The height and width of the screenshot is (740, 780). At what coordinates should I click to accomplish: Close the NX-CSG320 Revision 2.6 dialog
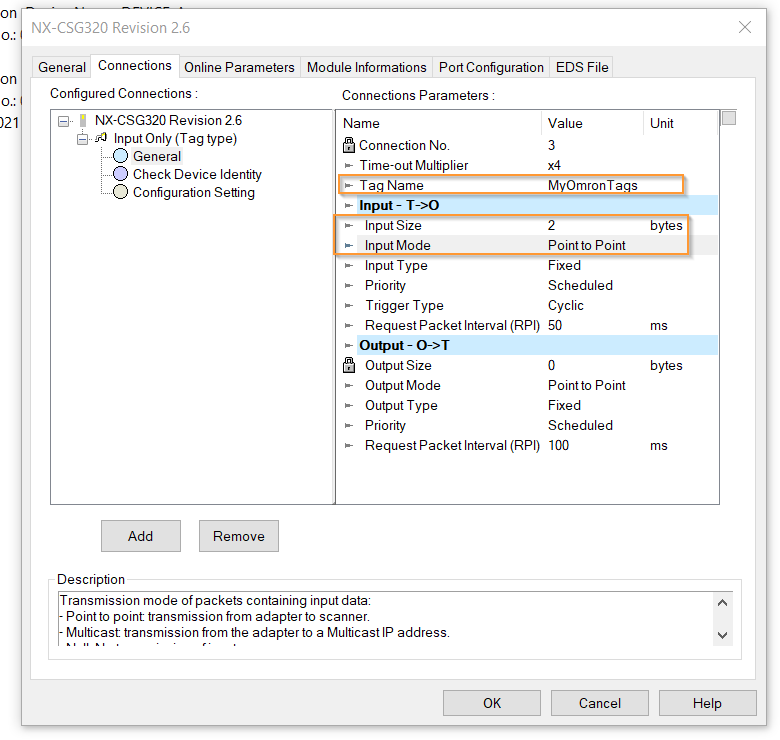coord(745,27)
